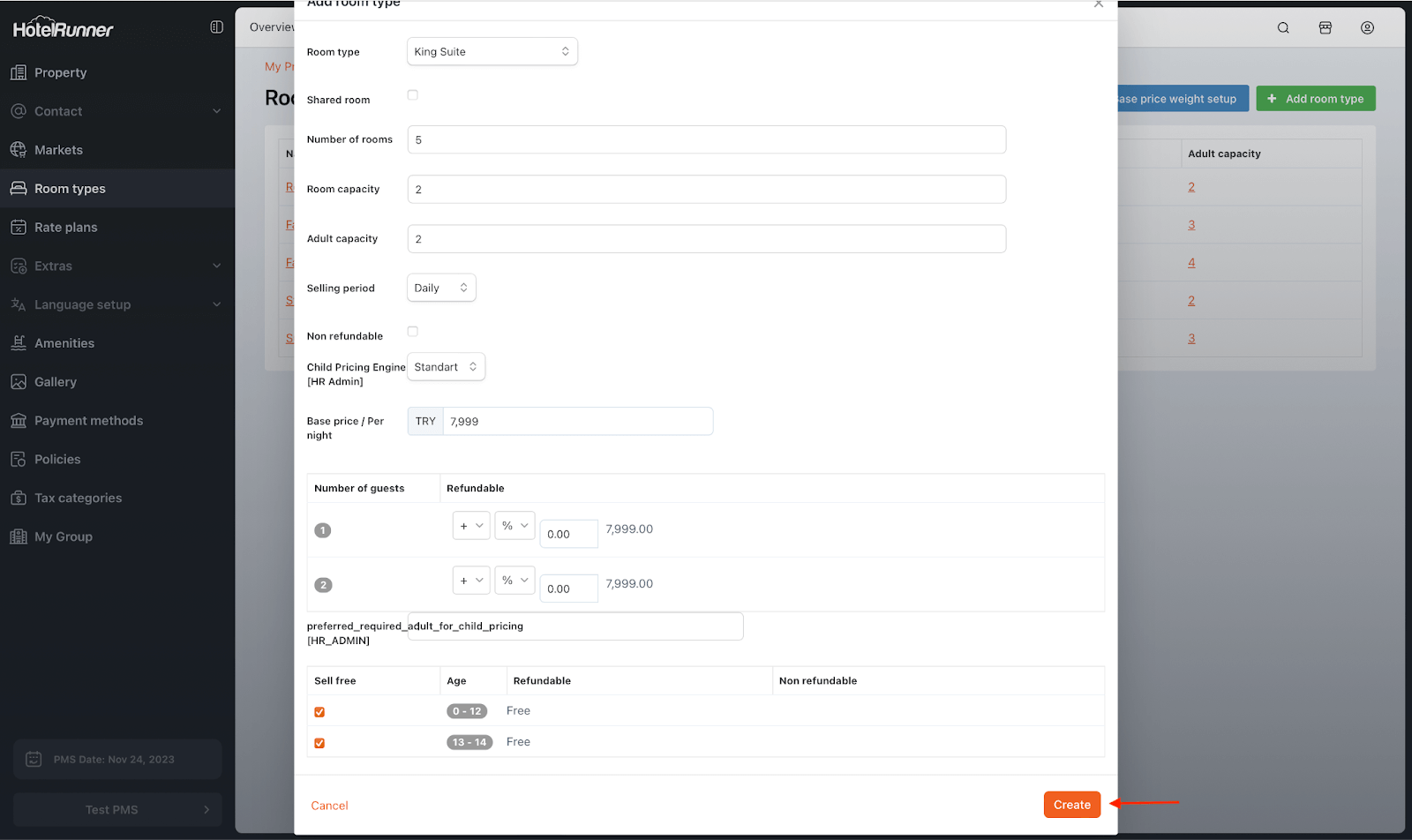Tick the Non refundable checkbox
Viewport: 1412px width, 840px height.
(x=412, y=332)
